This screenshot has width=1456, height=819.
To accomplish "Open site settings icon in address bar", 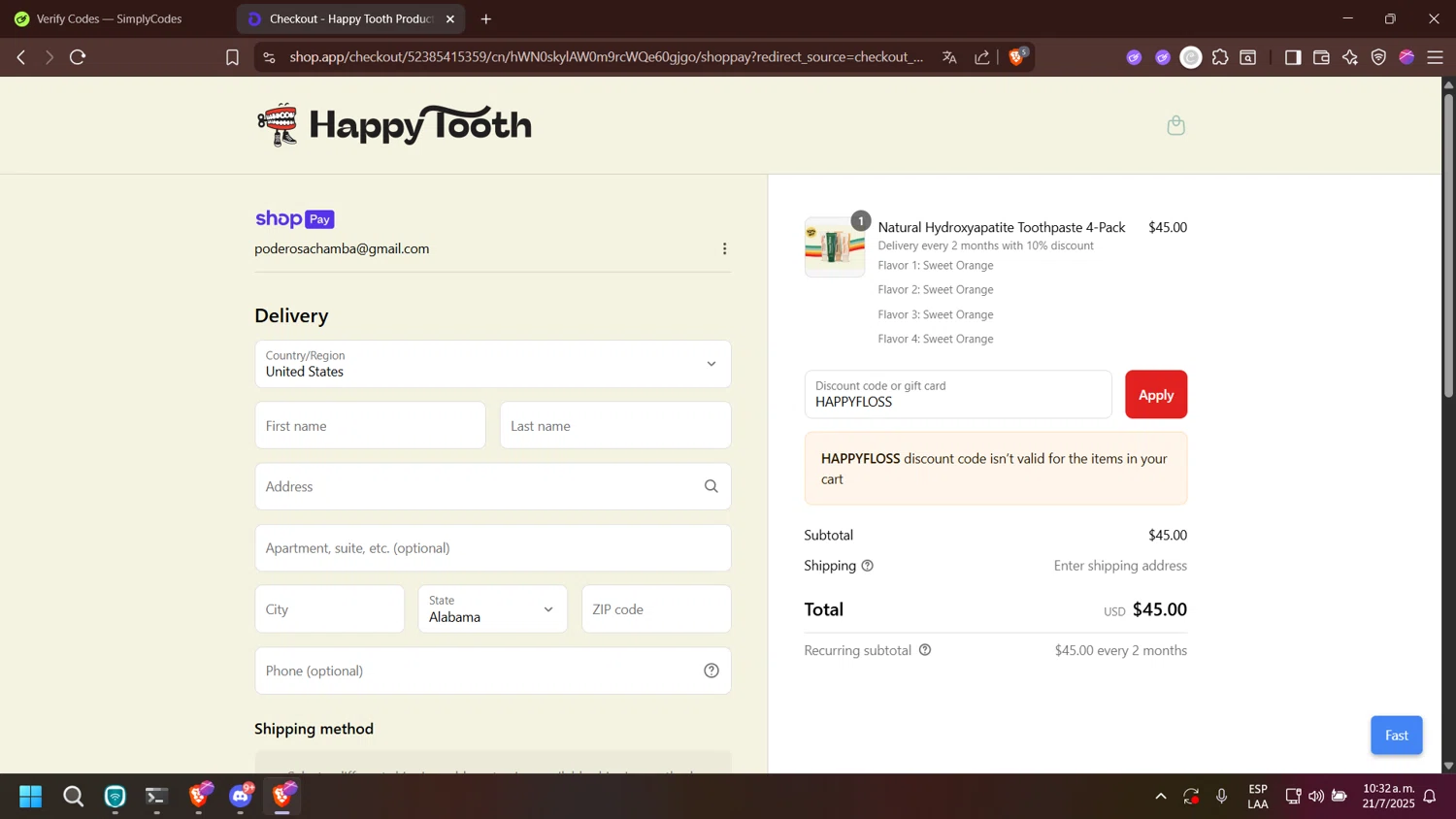I will (270, 57).
